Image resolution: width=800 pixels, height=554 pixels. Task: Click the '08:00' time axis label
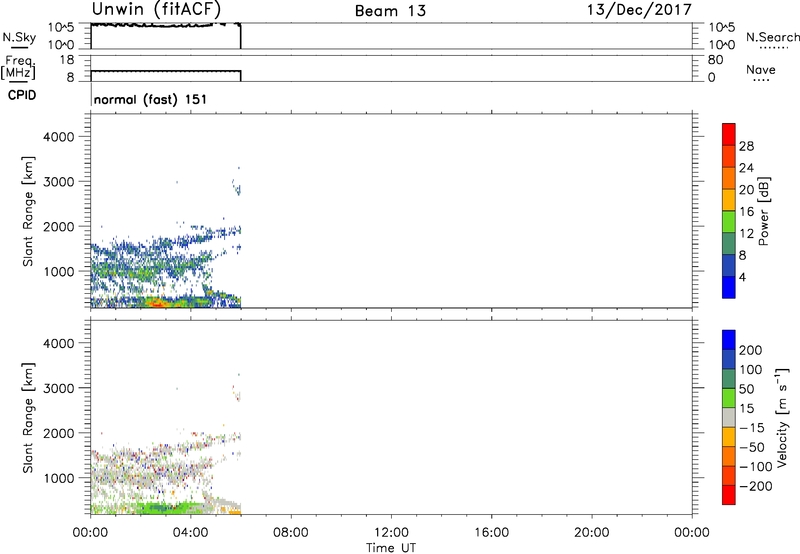(x=291, y=533)
